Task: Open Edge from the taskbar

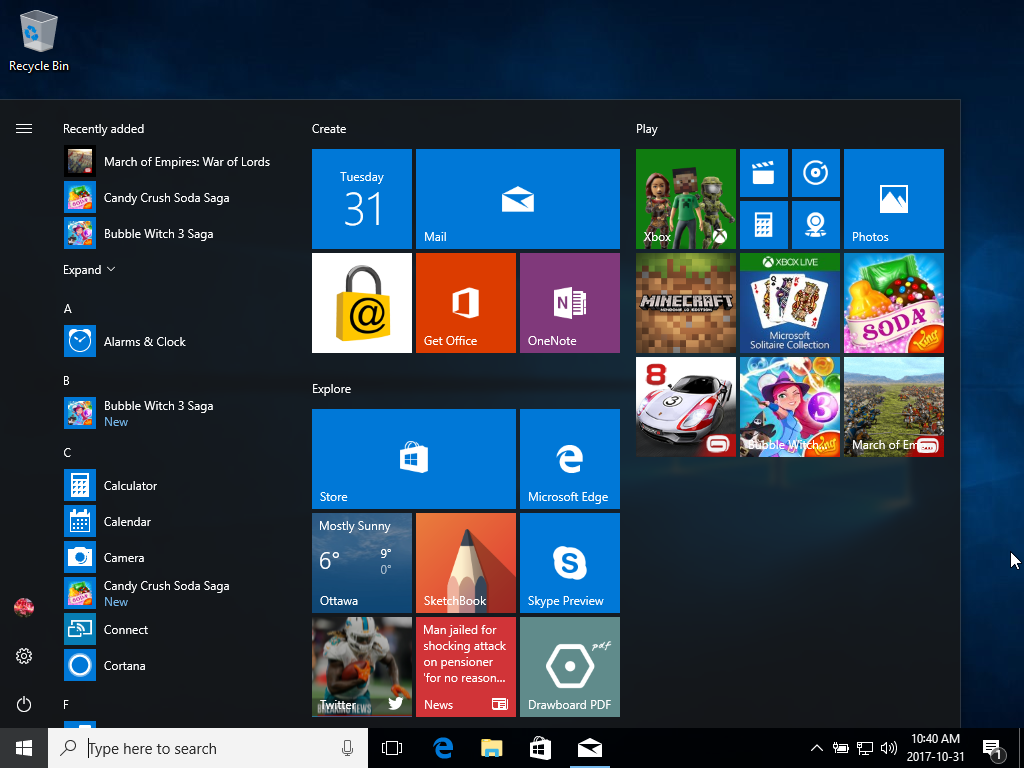Action: (x=443, y=748)
